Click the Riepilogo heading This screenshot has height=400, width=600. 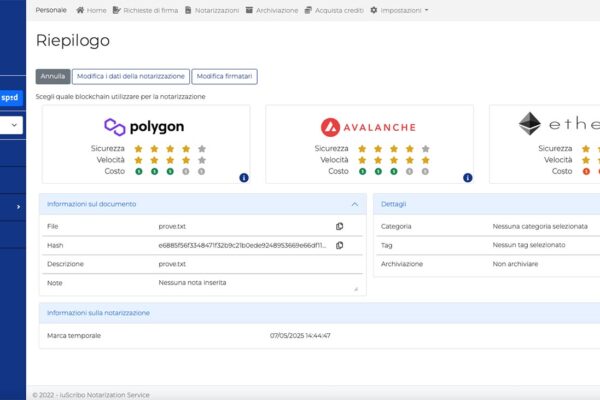[x=73, y=41]
